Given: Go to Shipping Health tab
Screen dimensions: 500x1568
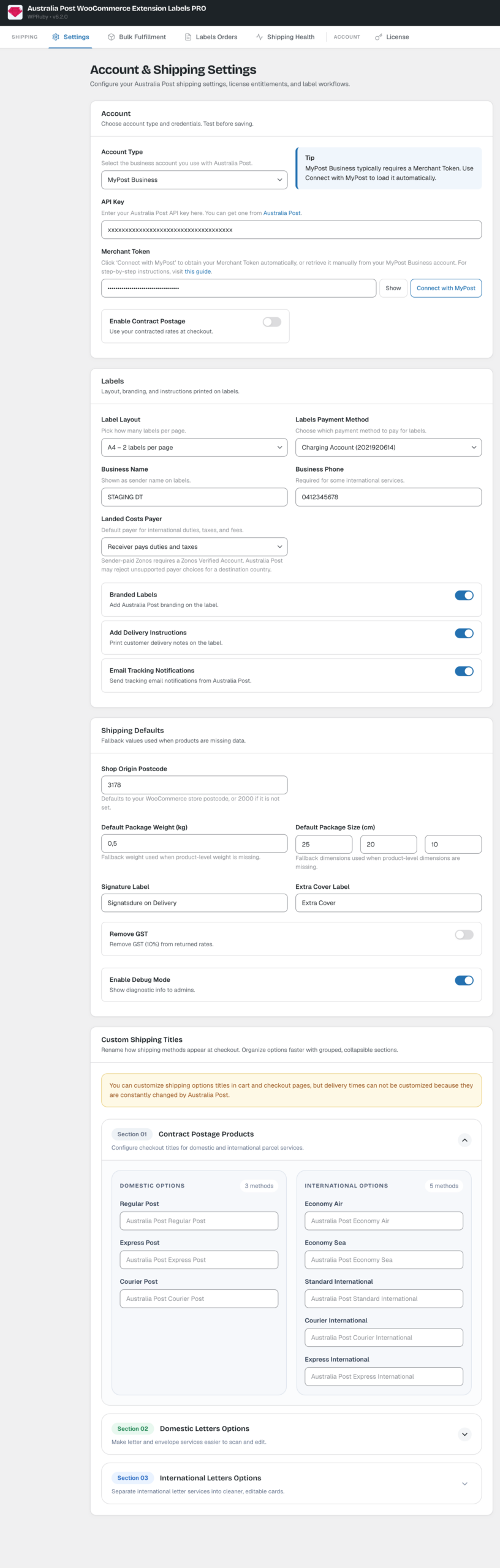Looking at the screenshot, I should tap(285, 37).
